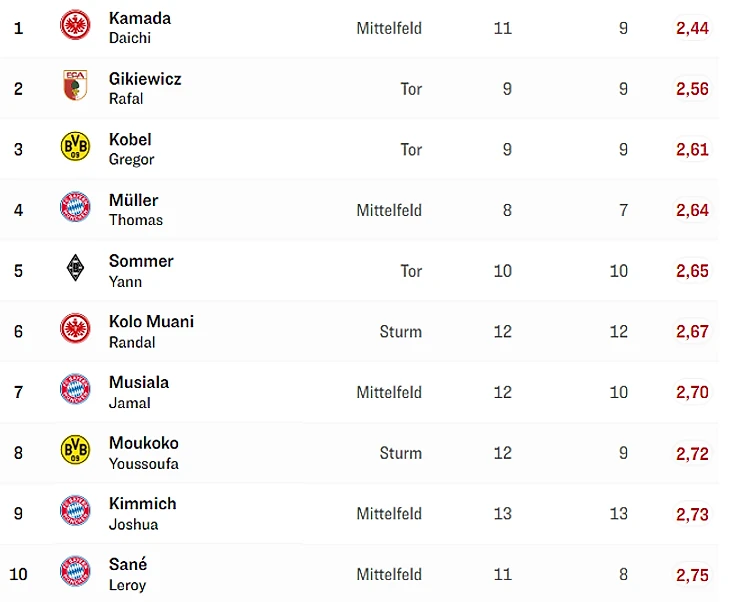730x602 pixels.
Task: Click the Bayern logo next to Müller
Action: [75, 209]
